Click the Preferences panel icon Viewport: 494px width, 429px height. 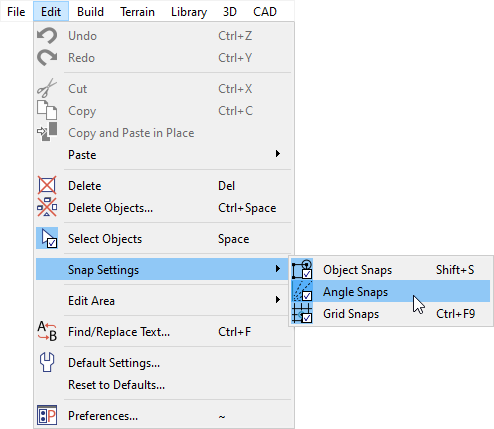(47, 415)
